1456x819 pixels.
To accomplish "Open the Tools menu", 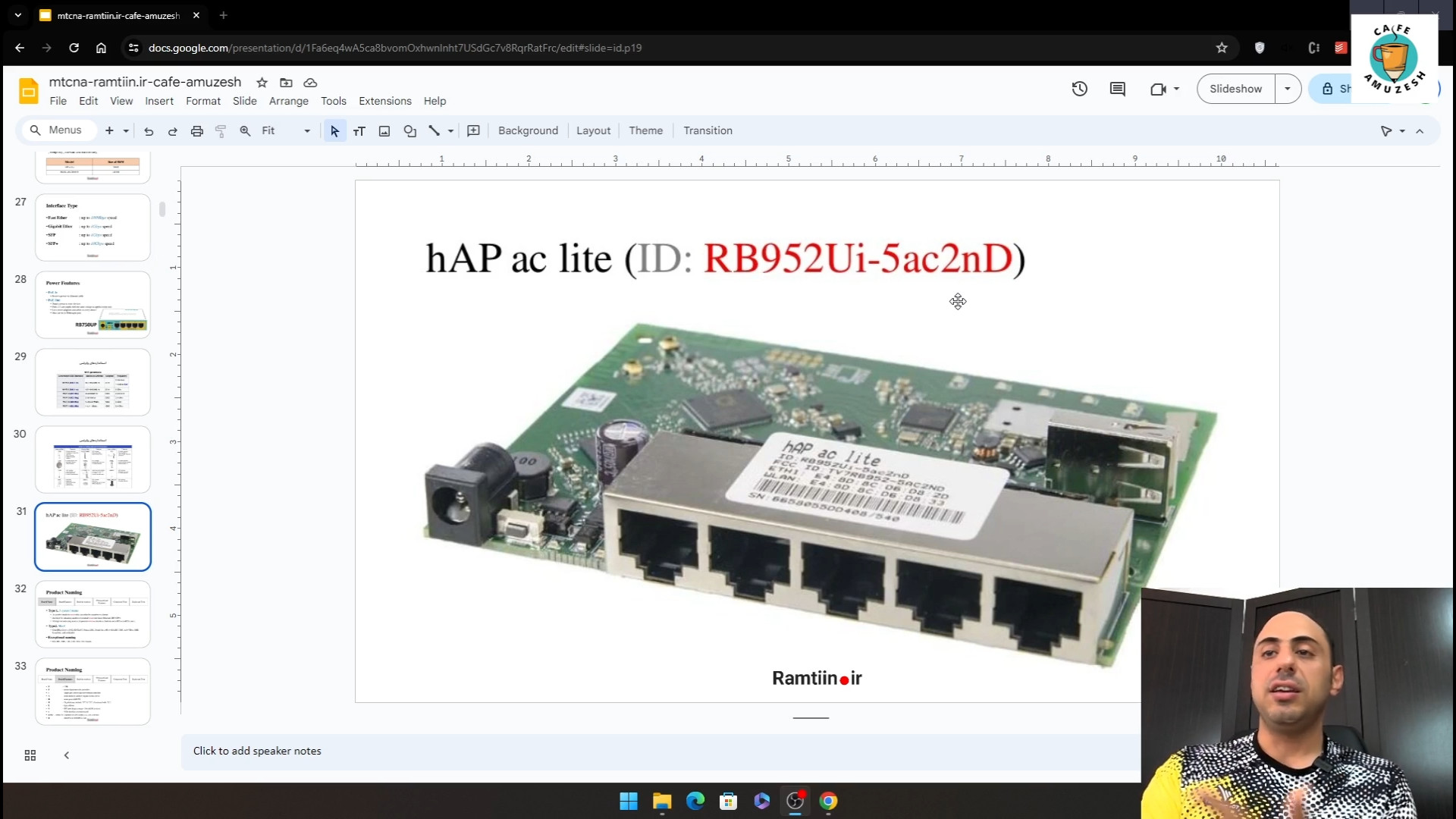I will click(334, 101).
